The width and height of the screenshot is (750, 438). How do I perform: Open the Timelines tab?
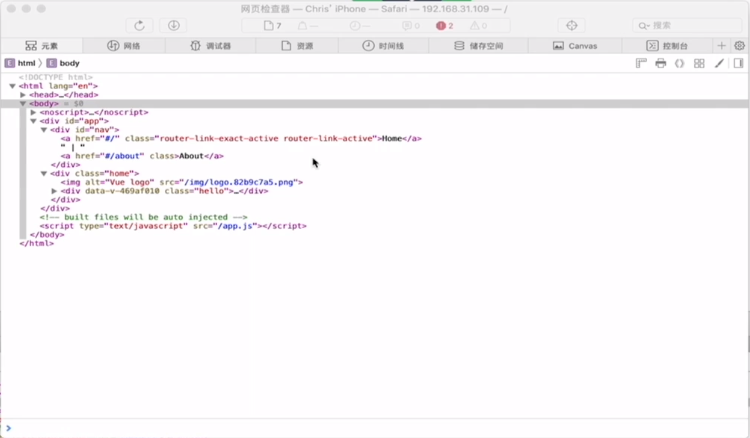(383, 46)
